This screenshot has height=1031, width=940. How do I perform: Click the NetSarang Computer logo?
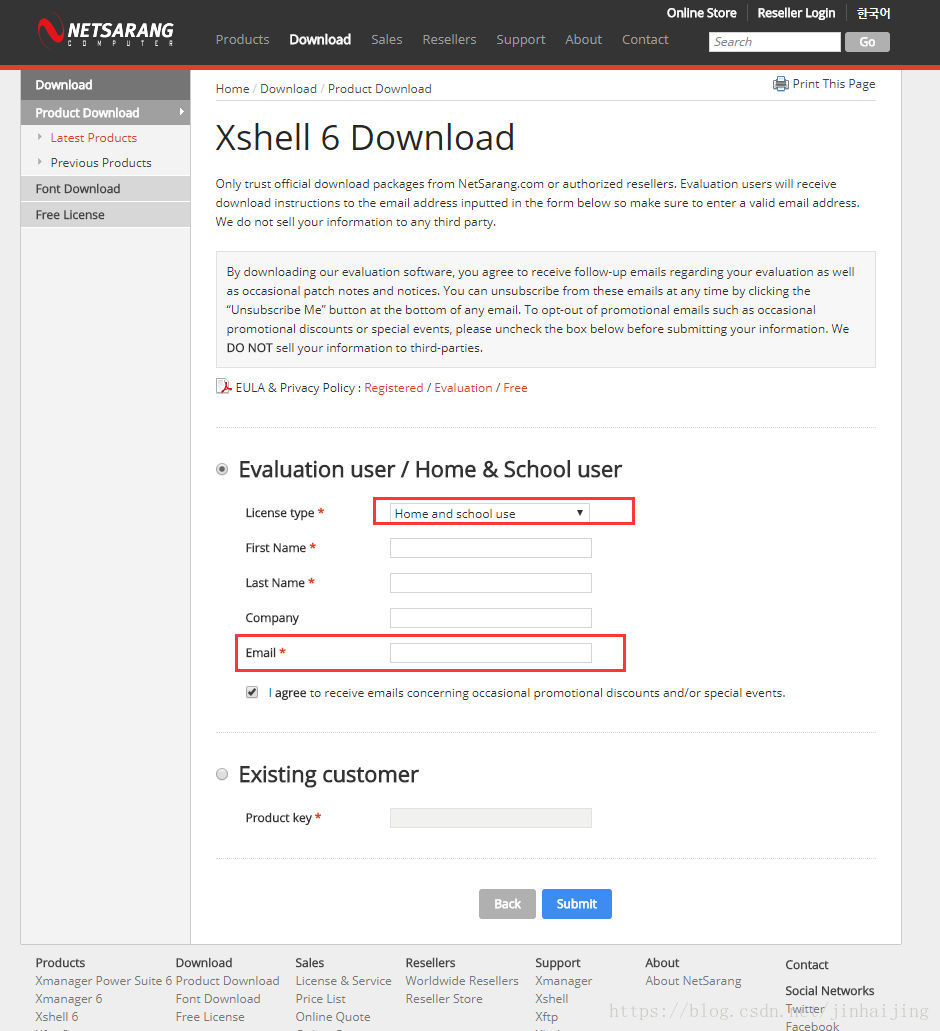[x=106, y=31]
